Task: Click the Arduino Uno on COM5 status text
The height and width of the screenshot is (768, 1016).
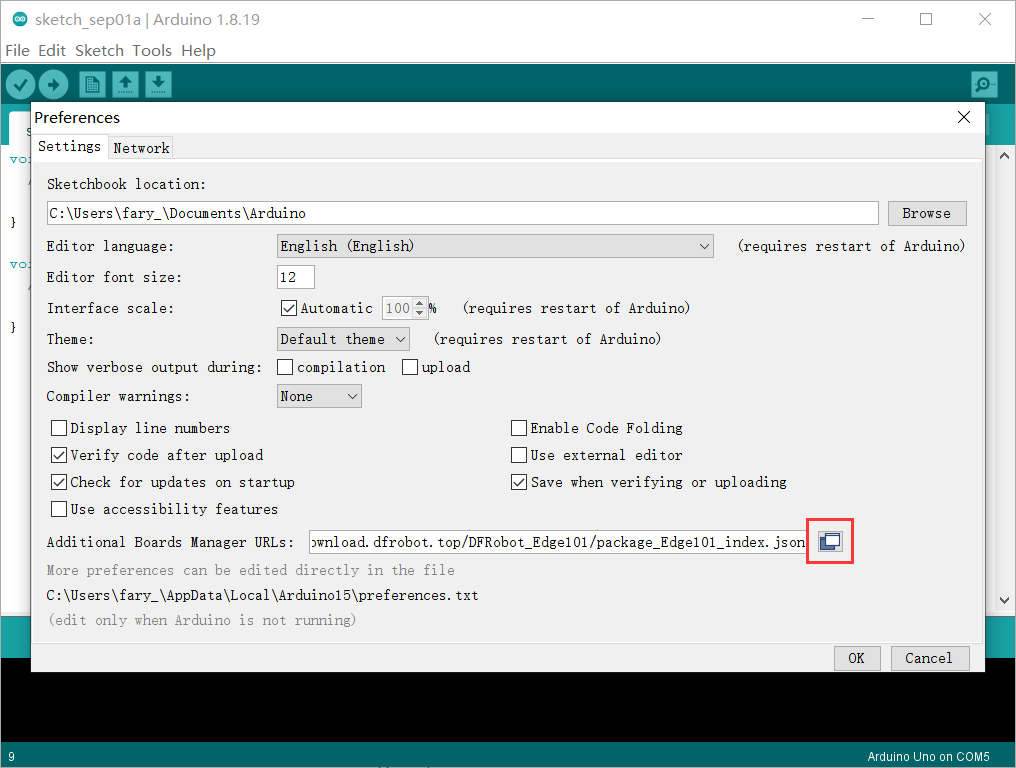Action: coord(929,756)
